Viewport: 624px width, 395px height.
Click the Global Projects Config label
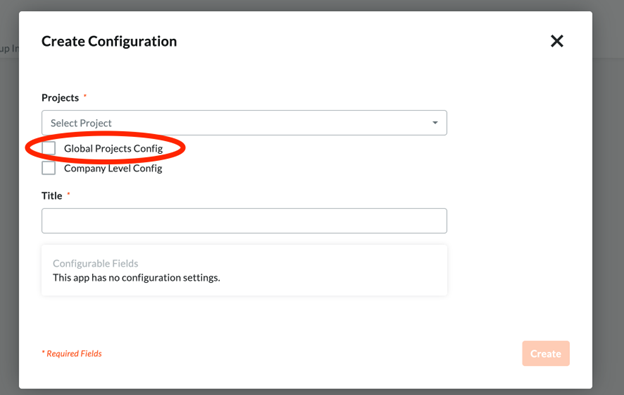113,148
